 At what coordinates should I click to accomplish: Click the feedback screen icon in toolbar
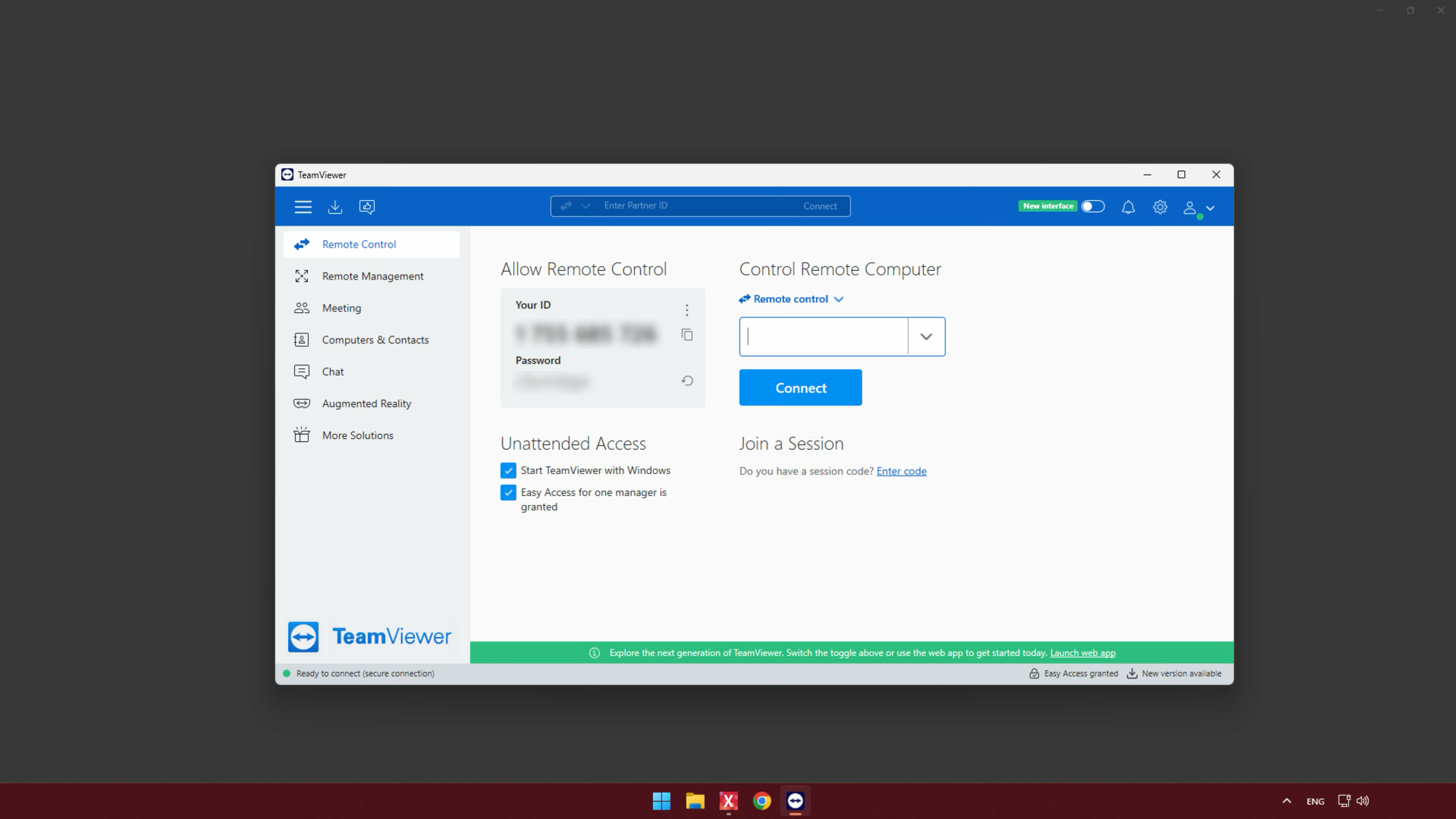pos(367,207)
